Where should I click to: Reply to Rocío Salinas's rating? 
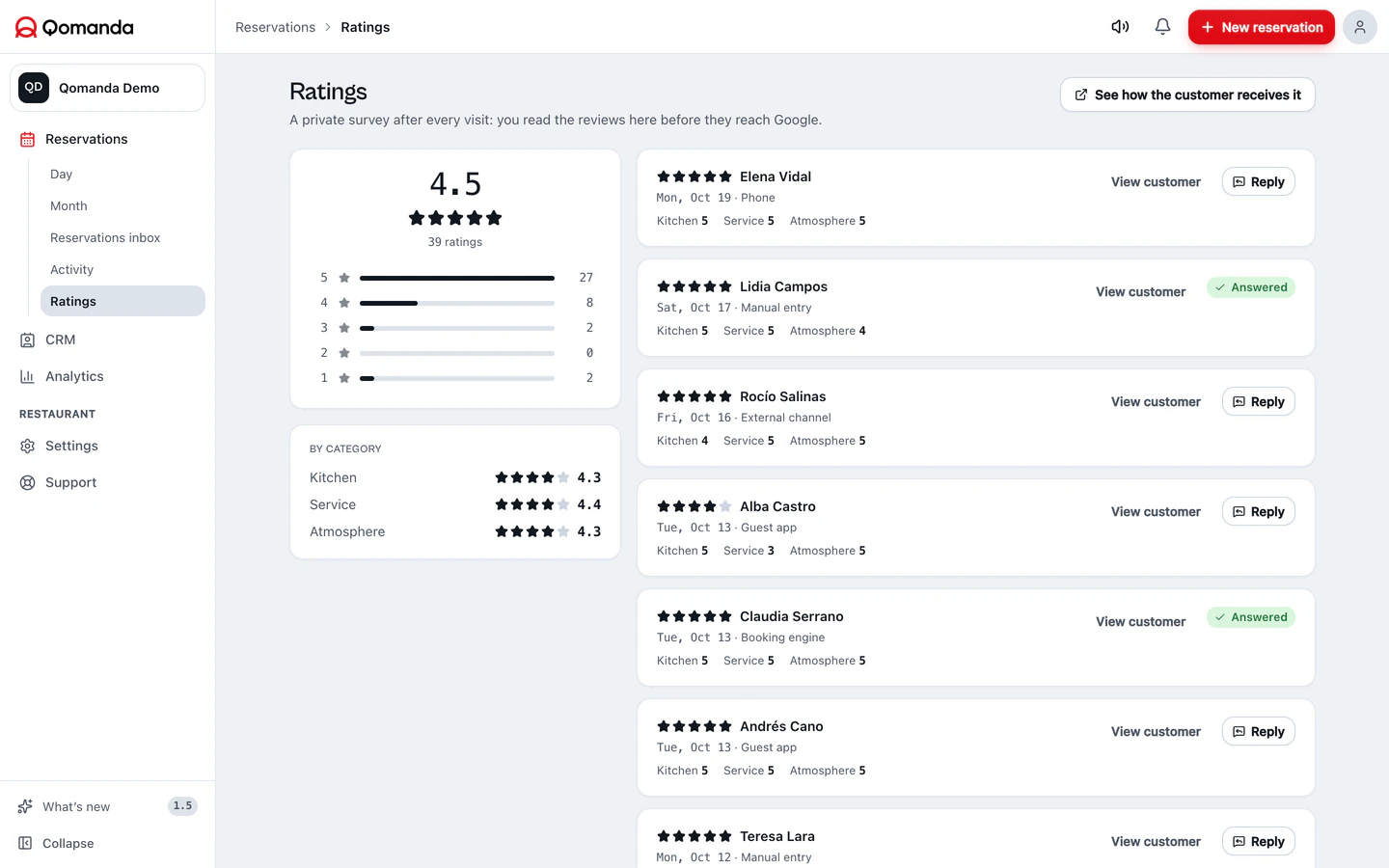[1258, 401]
